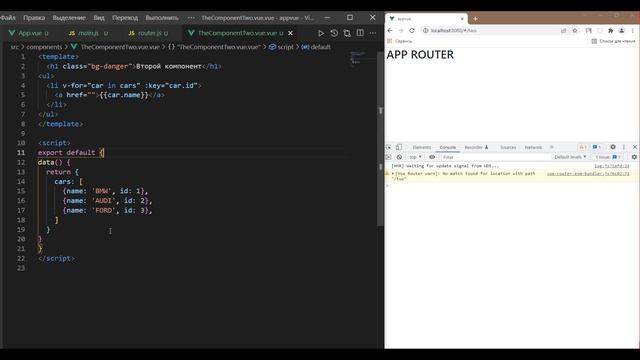Open DevTools customize three-dot menu

pyautogui.click(x=624, y=147)
